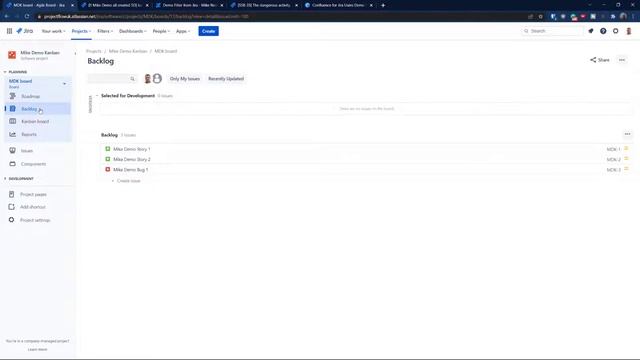Click the Bug 1 issue type icon

108,169
